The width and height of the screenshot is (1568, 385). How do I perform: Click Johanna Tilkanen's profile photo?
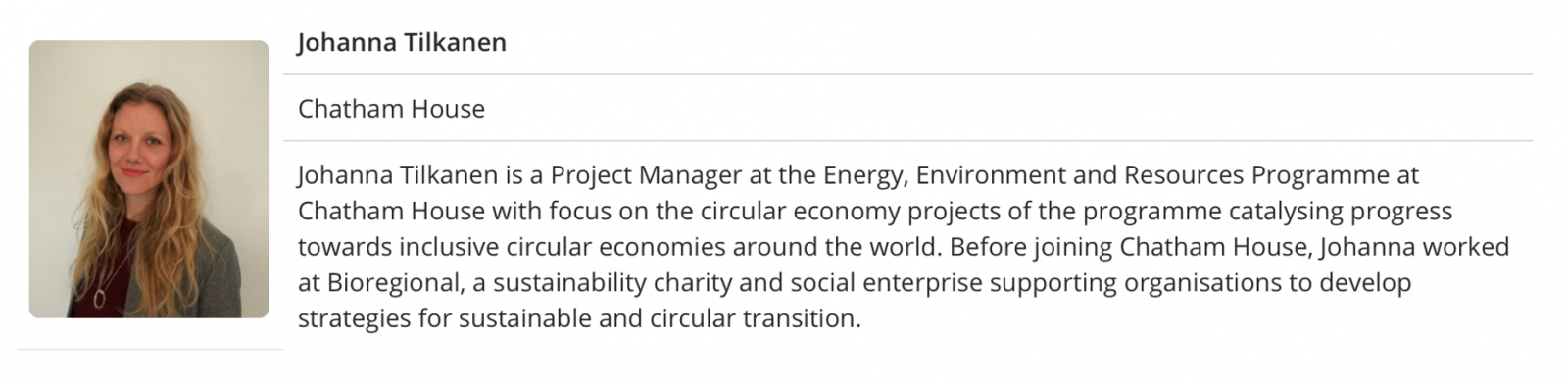pyautogui.click(x=149, y=179)
